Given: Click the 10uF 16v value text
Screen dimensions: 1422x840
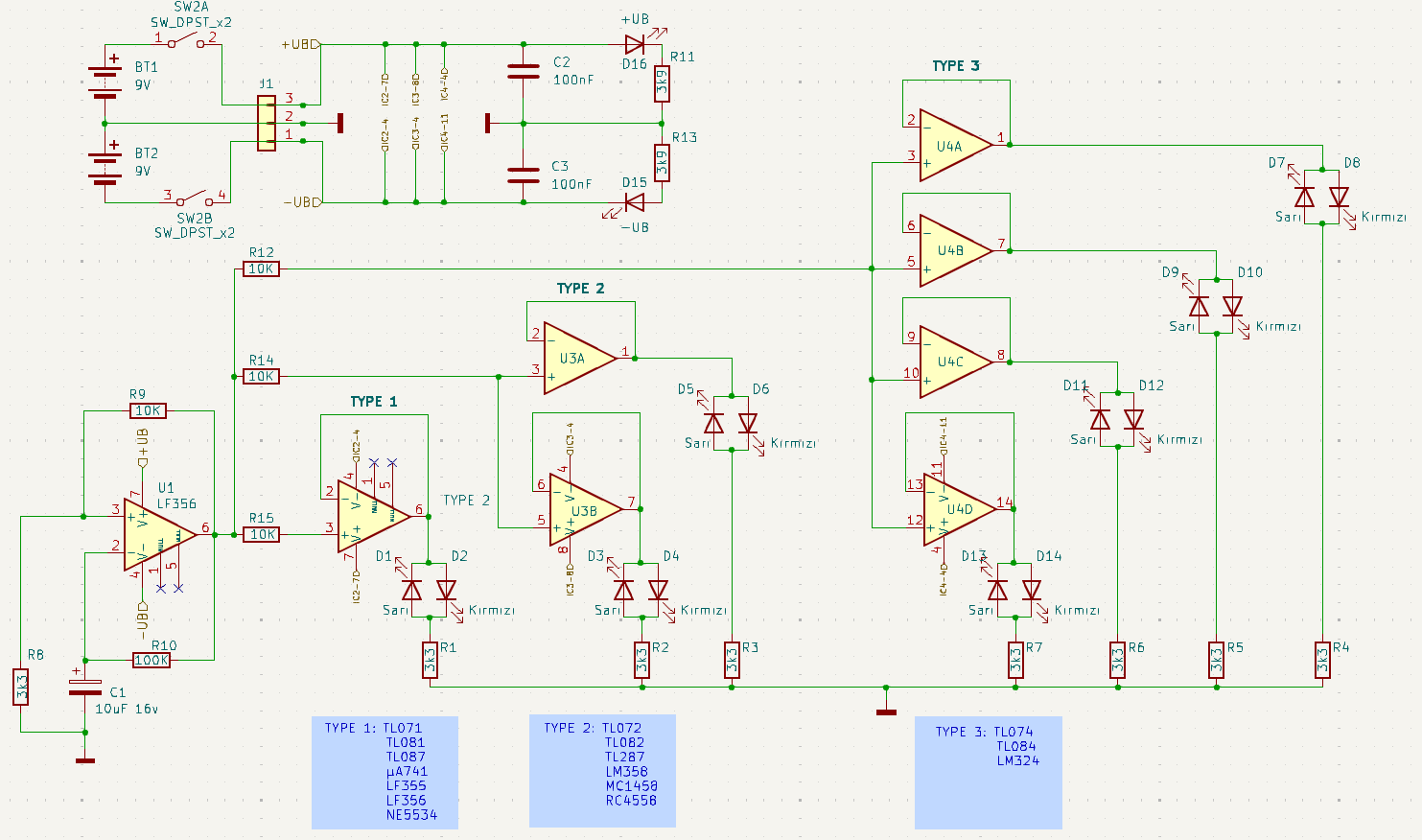Looking at the screenshot, I should tap(127, 709).
